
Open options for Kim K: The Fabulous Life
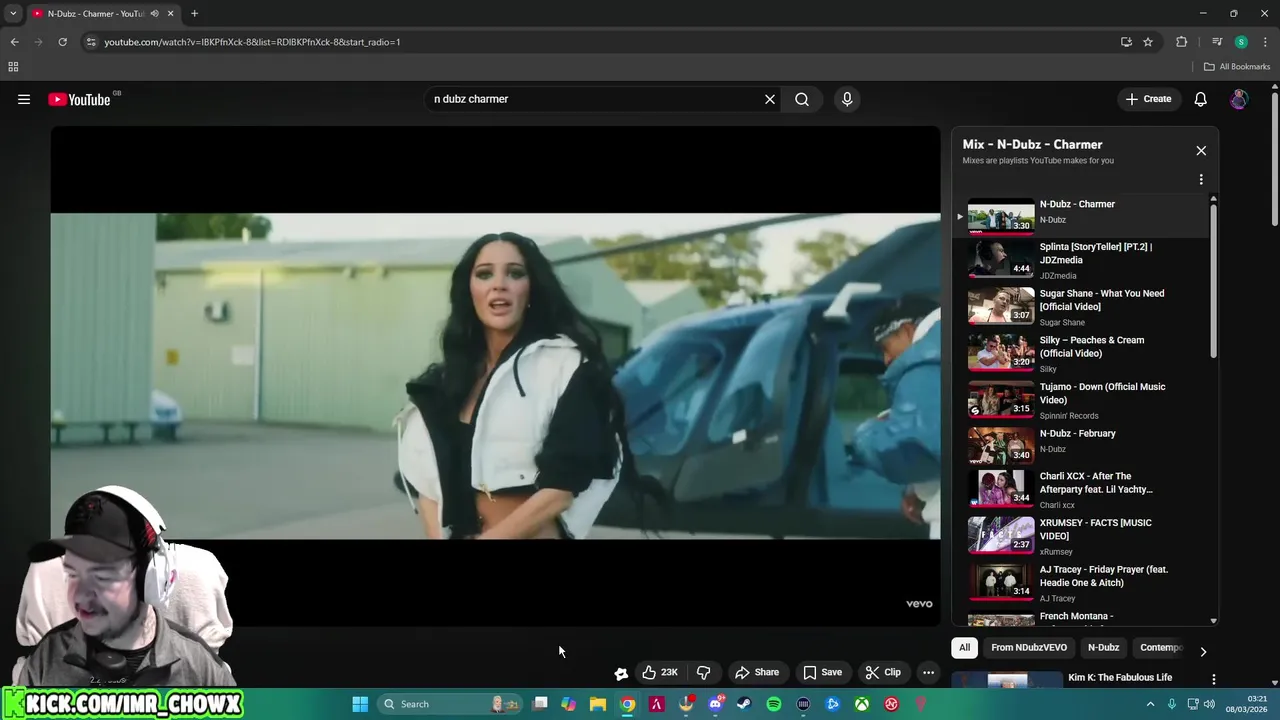point(1213,680)
